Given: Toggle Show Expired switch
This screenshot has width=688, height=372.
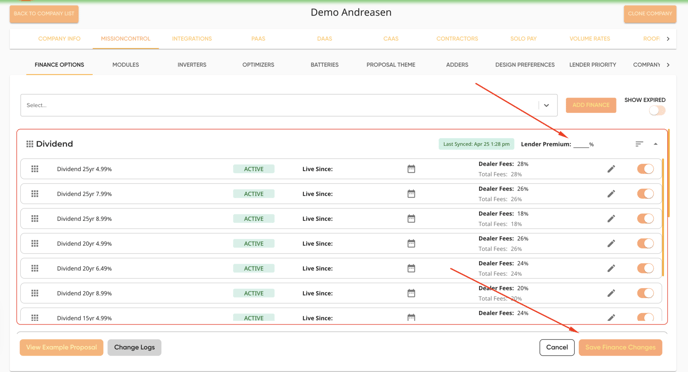Looking at the screenshot, I should [x=657, y=111].
